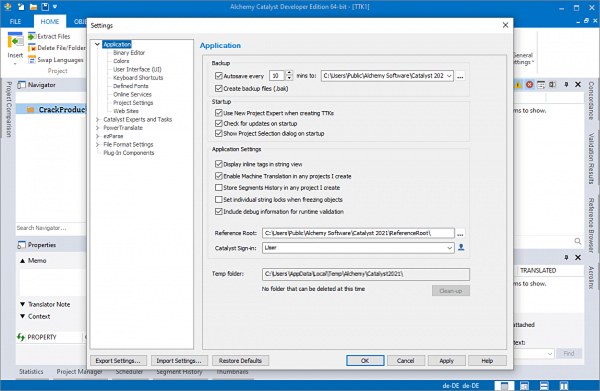The width and height of the screenshot is (600, 391).
Task: Click the warning filter icon in results panel
Action: tap(518, 85)
